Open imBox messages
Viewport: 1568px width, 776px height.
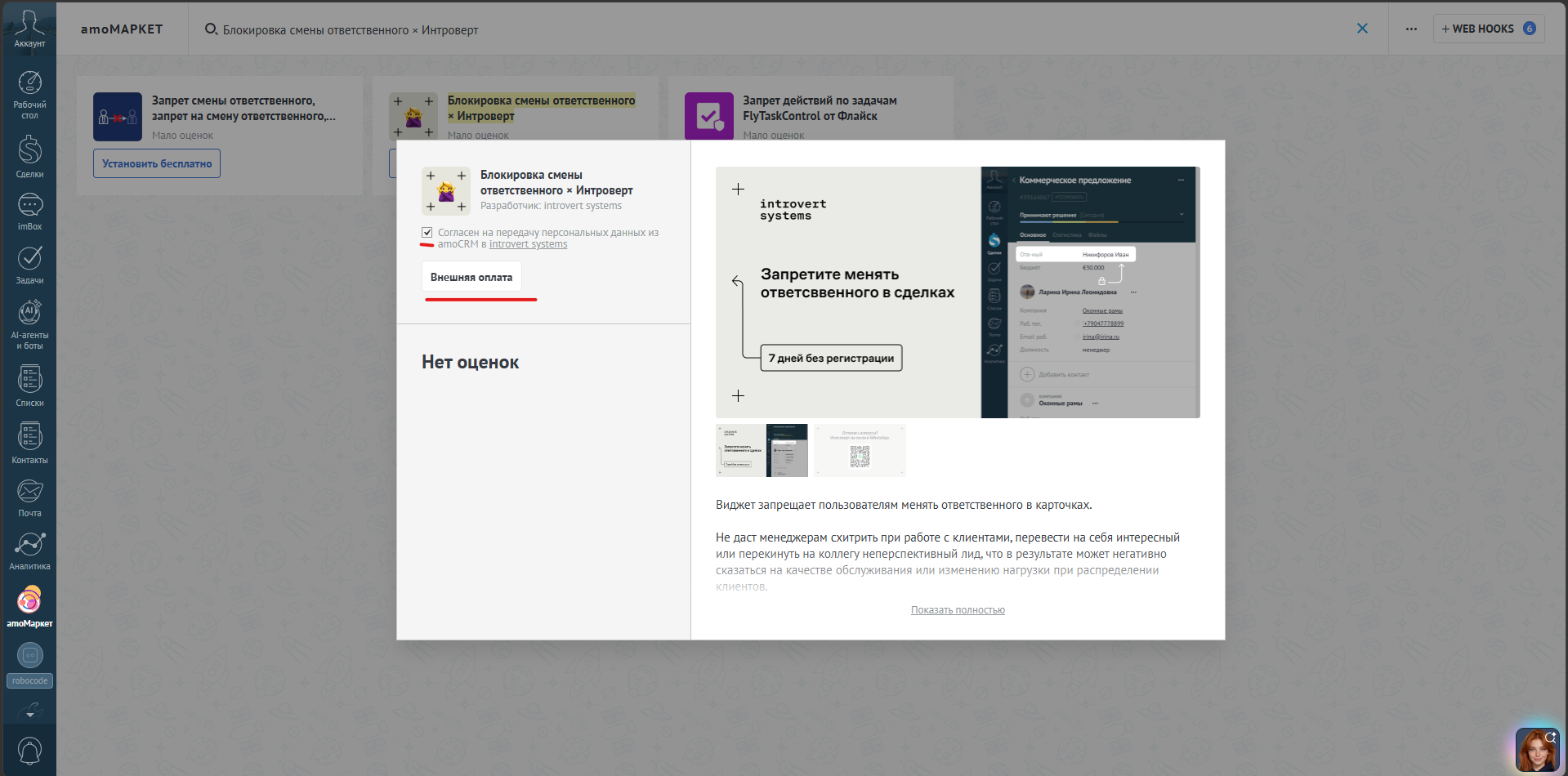(x=29, y=212)
